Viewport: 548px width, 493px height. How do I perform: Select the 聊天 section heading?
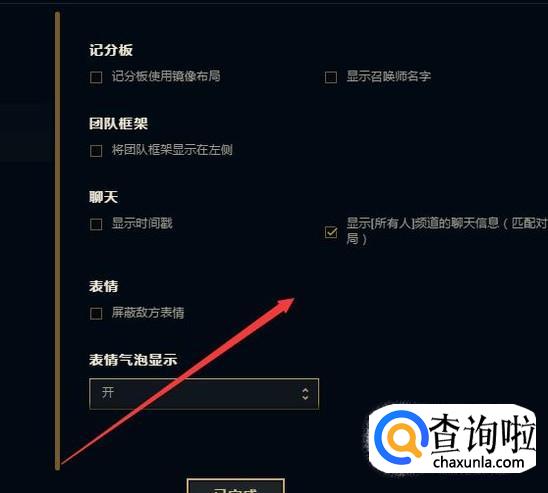coord(103,197)
